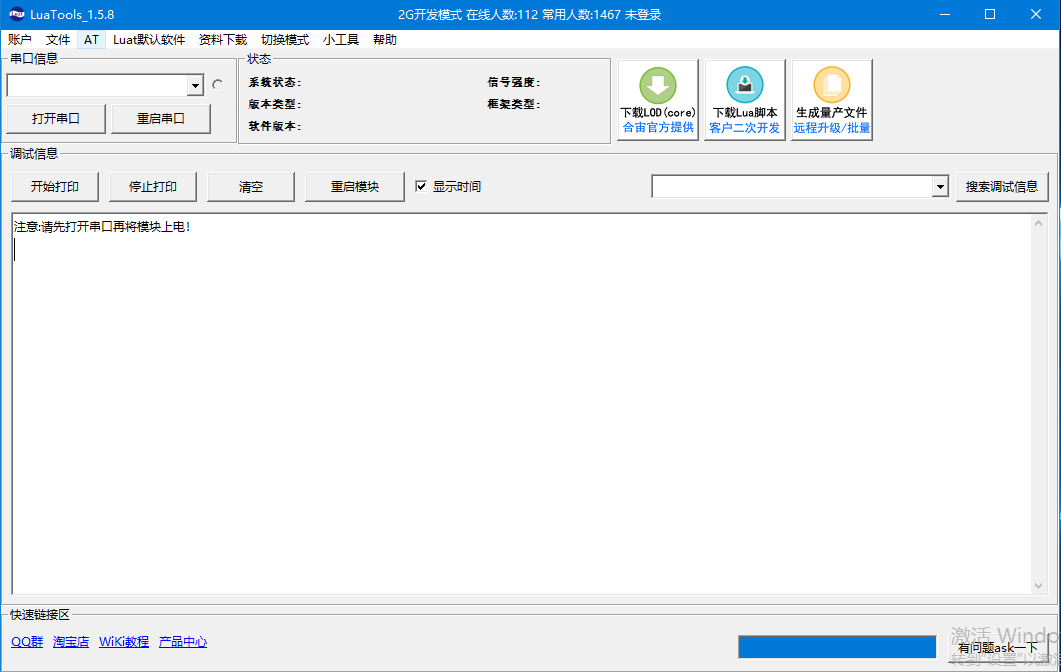
Task: Open the debug search combo box dropdown
Action: pyautogui.click(x=939, y=187)
